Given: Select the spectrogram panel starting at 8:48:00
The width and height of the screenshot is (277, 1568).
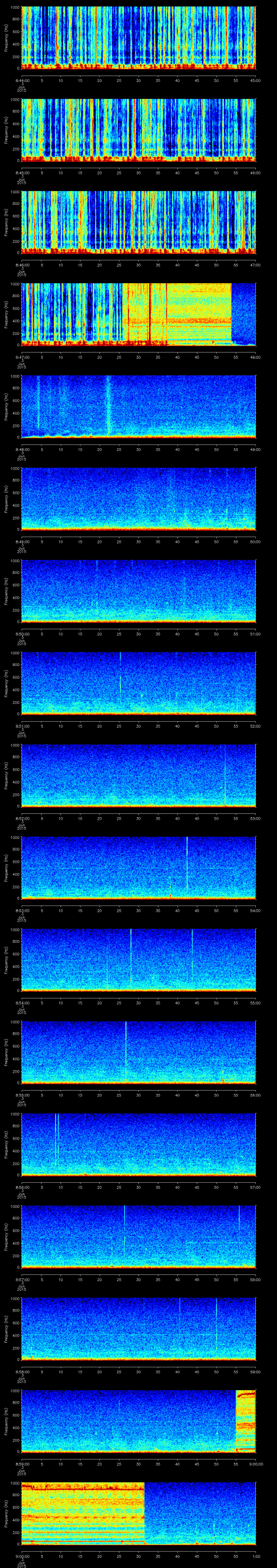Looking at the screenshot, I should pos(138,407).
